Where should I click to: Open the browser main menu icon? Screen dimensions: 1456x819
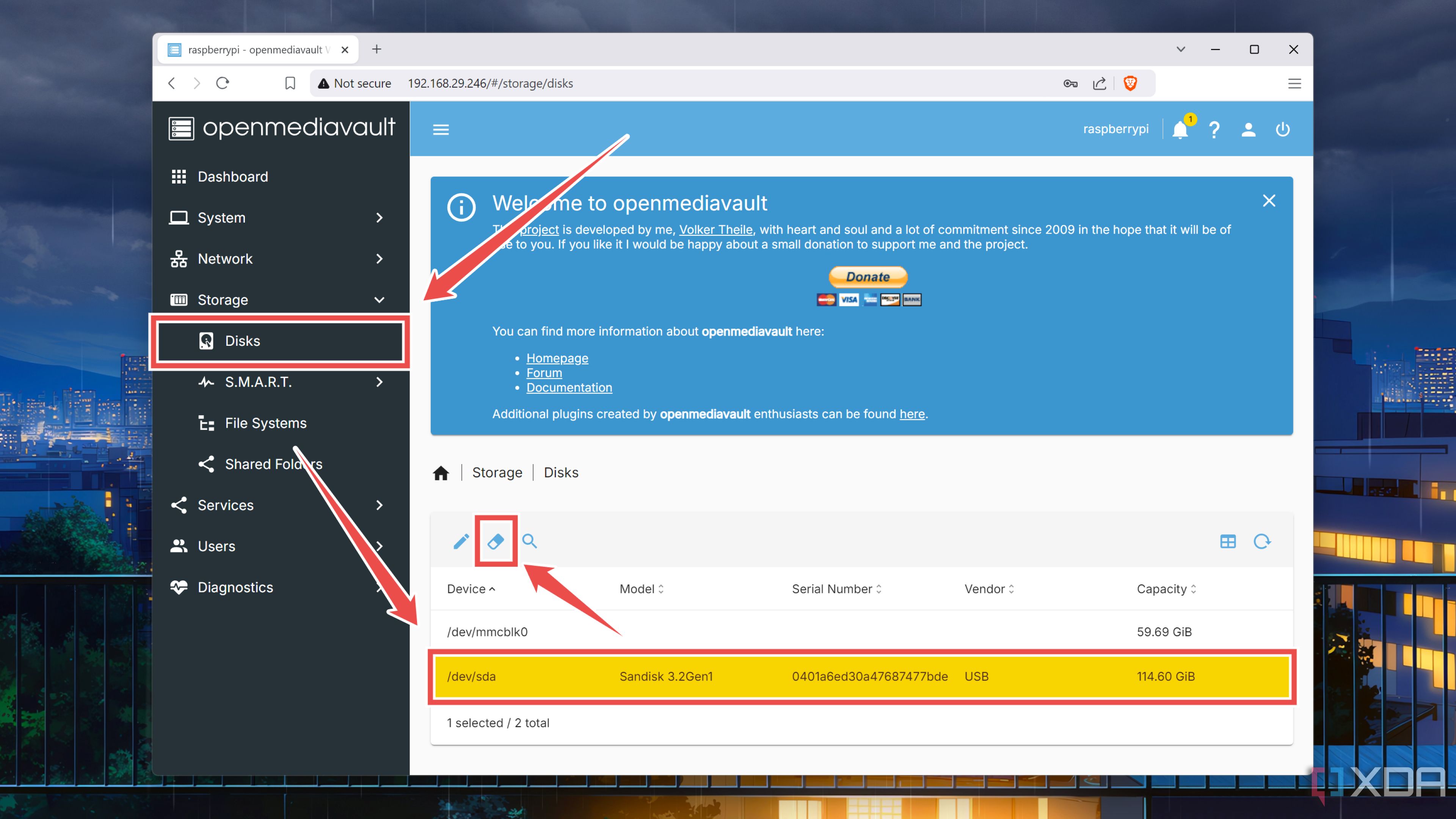[1294, 83]
